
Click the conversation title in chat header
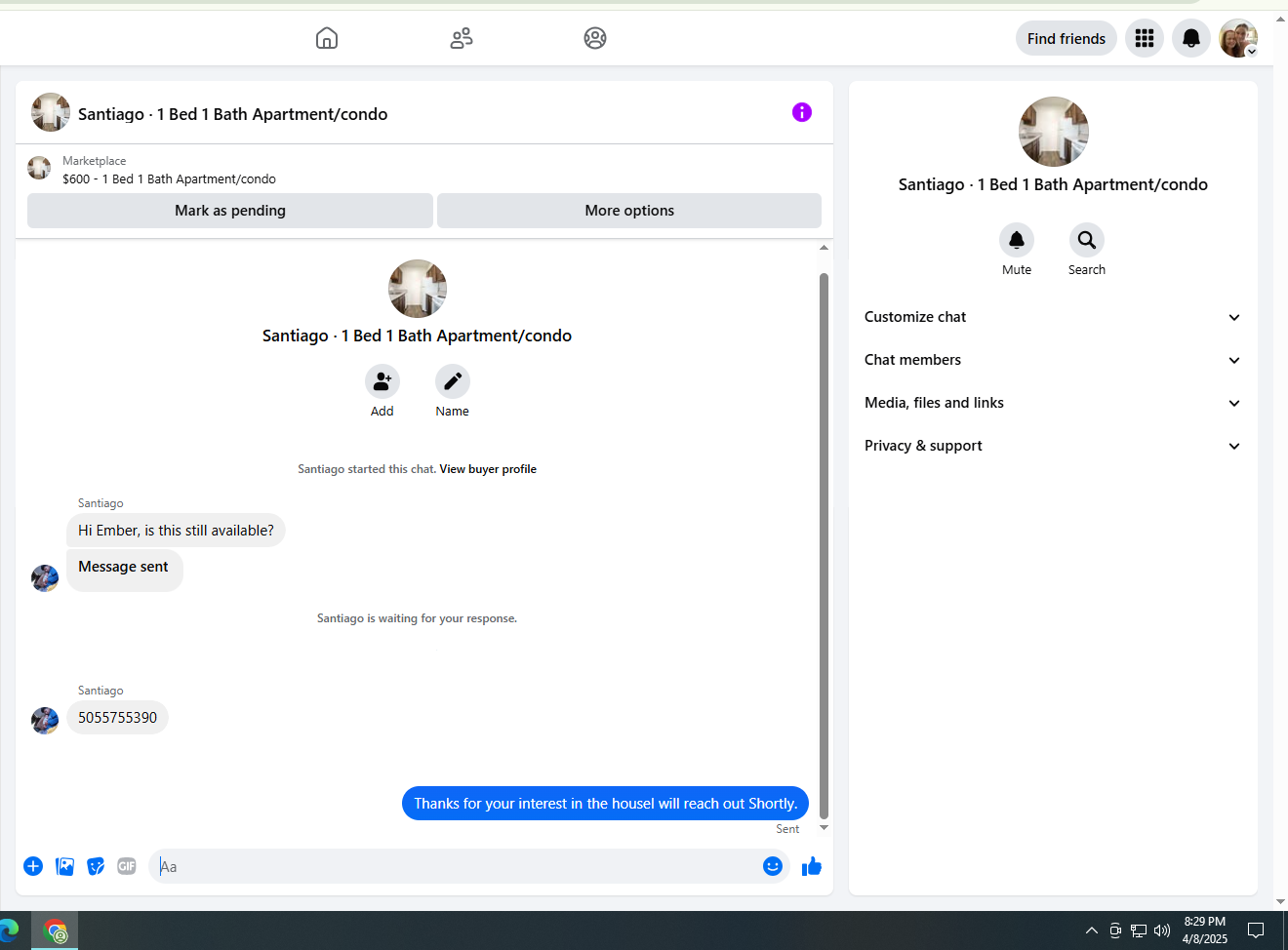click(232, 114)
